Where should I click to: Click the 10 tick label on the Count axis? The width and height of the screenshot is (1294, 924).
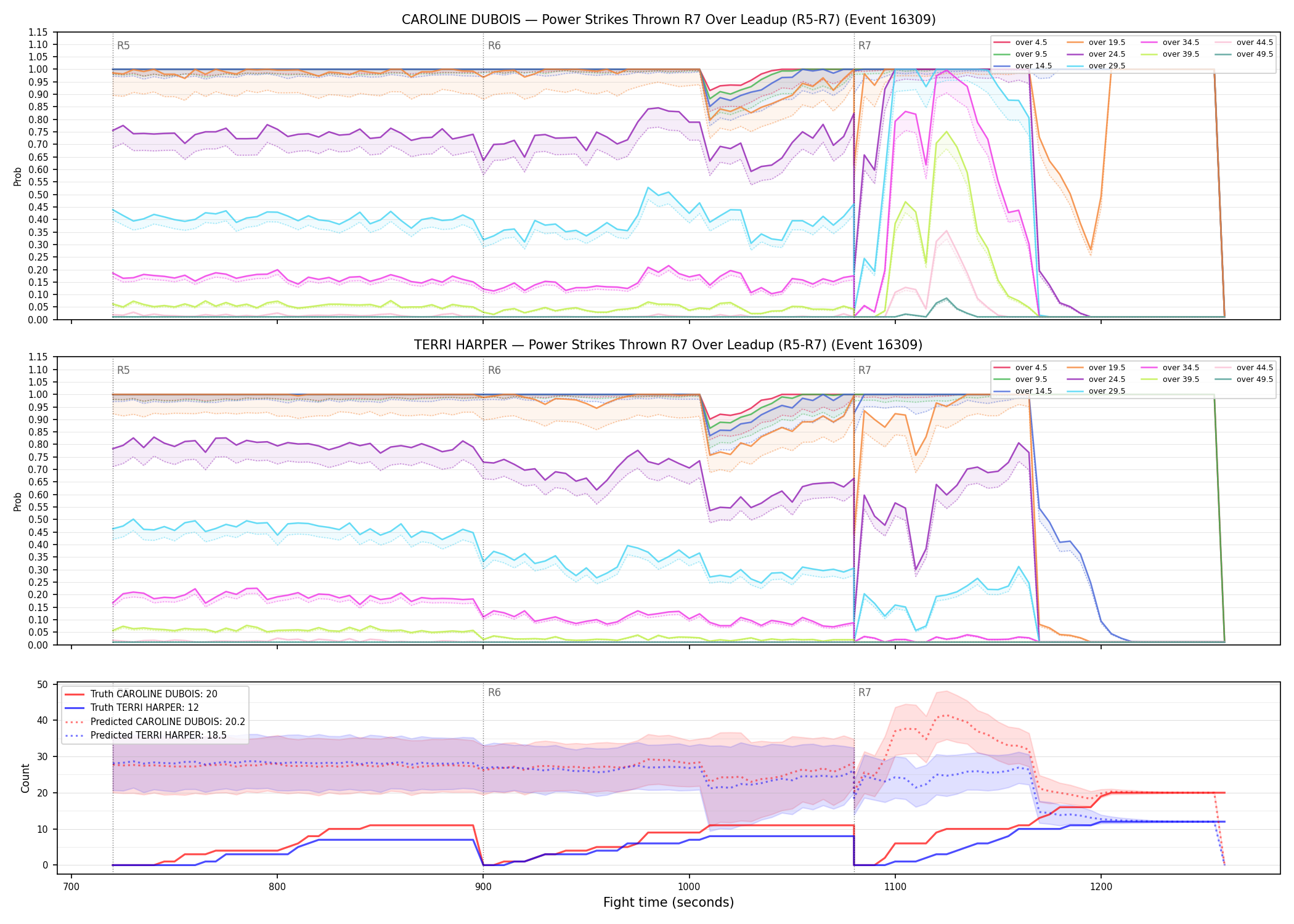coord(43,829)
